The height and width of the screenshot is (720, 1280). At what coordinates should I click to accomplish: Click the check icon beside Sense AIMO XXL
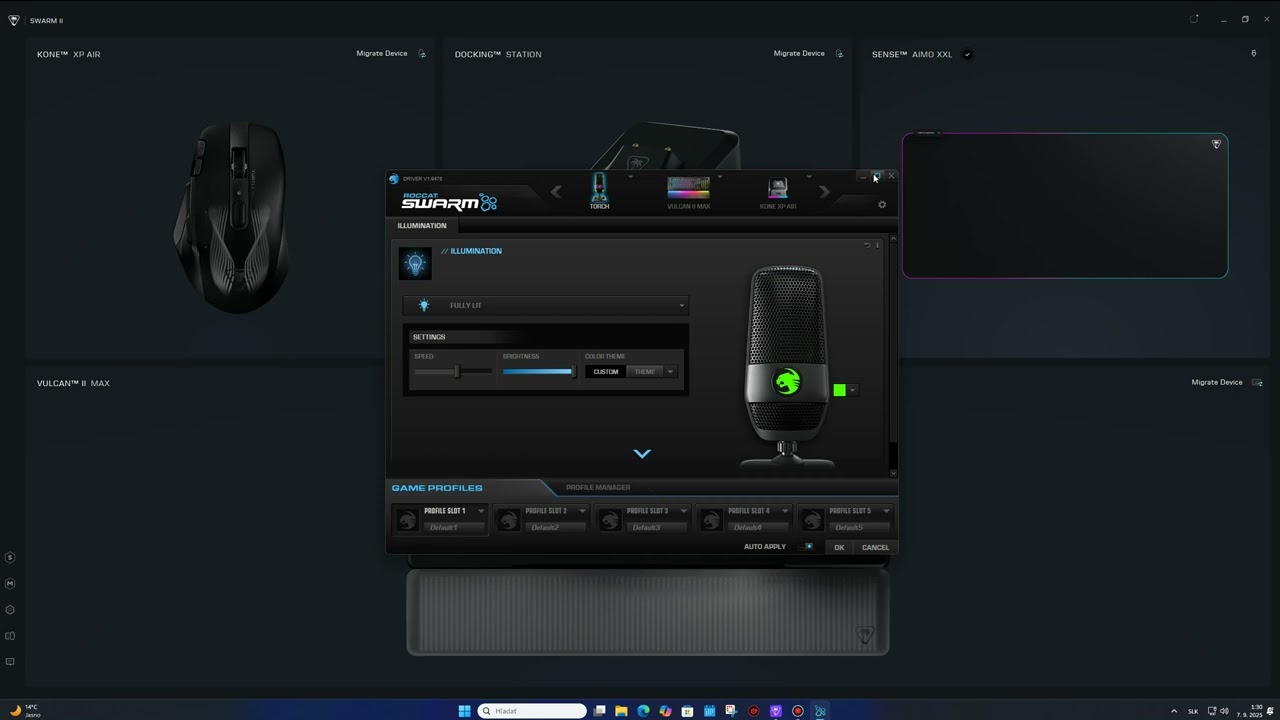tap(967, 54)
